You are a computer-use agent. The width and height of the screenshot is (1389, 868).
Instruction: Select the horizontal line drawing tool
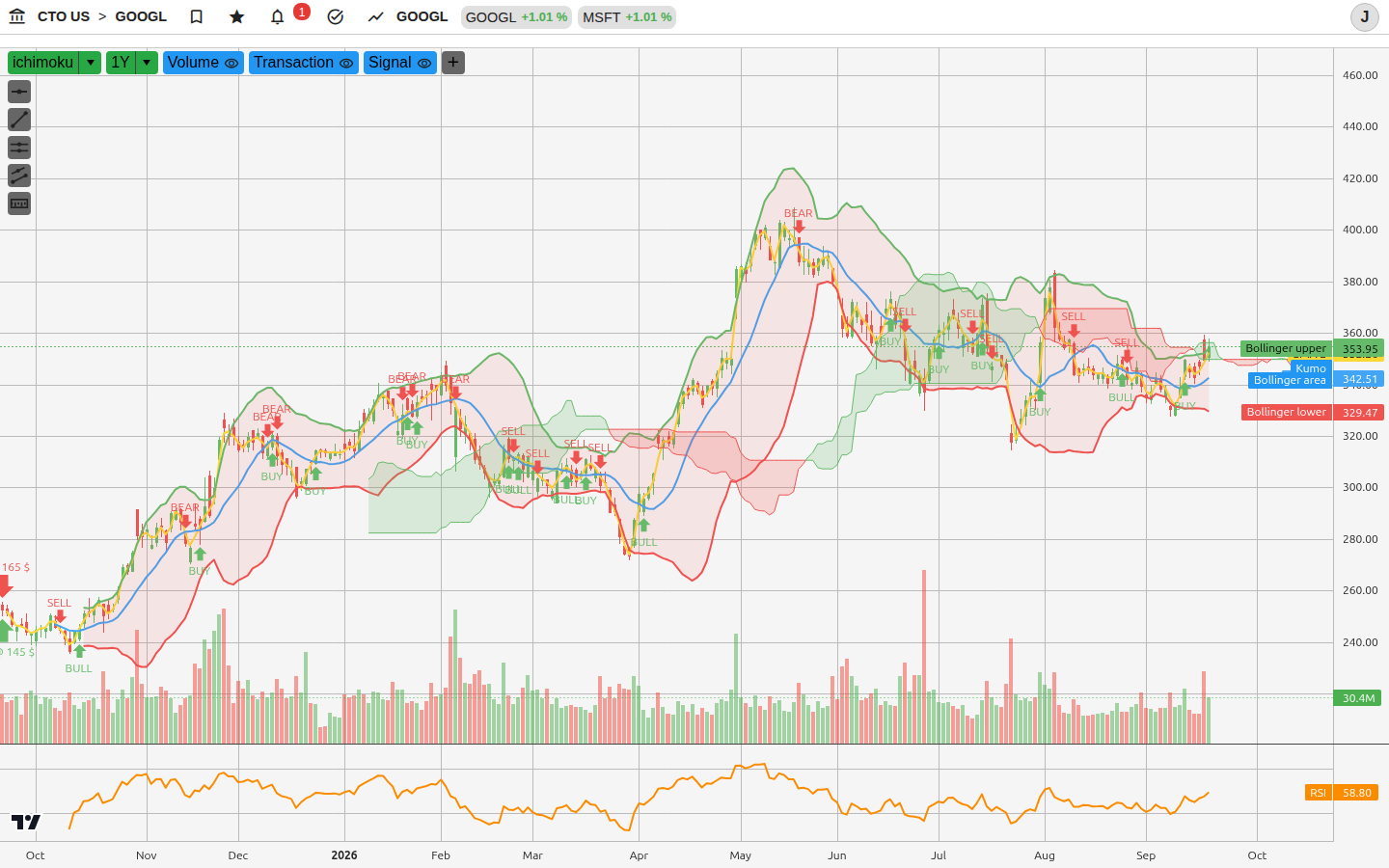coord(19,92)
